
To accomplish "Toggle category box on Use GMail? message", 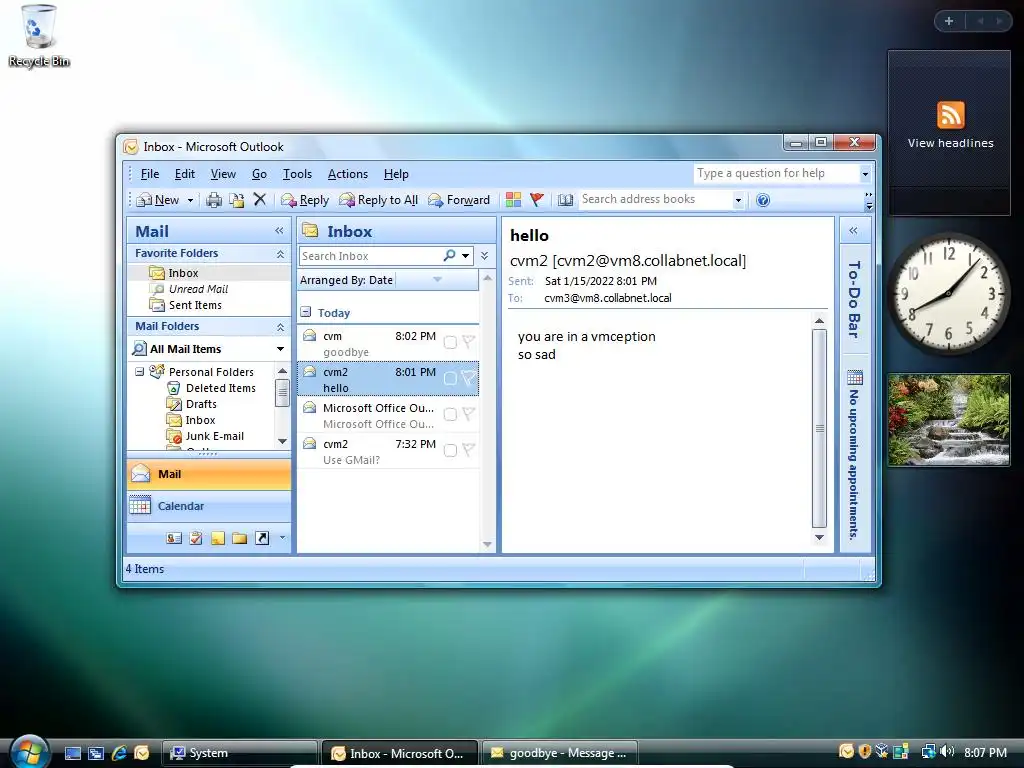I will [x=450, y=450].
